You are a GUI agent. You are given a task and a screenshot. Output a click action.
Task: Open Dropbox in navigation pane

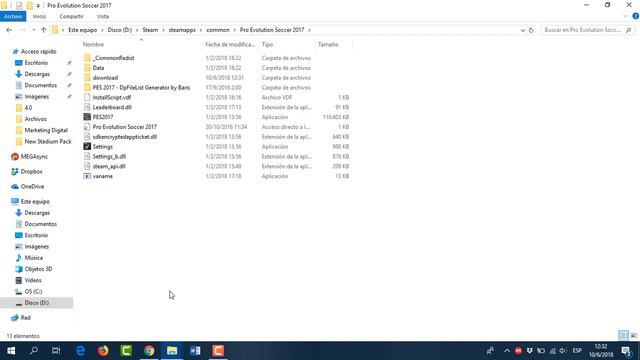pyautogui.click(x=31, y=171)
